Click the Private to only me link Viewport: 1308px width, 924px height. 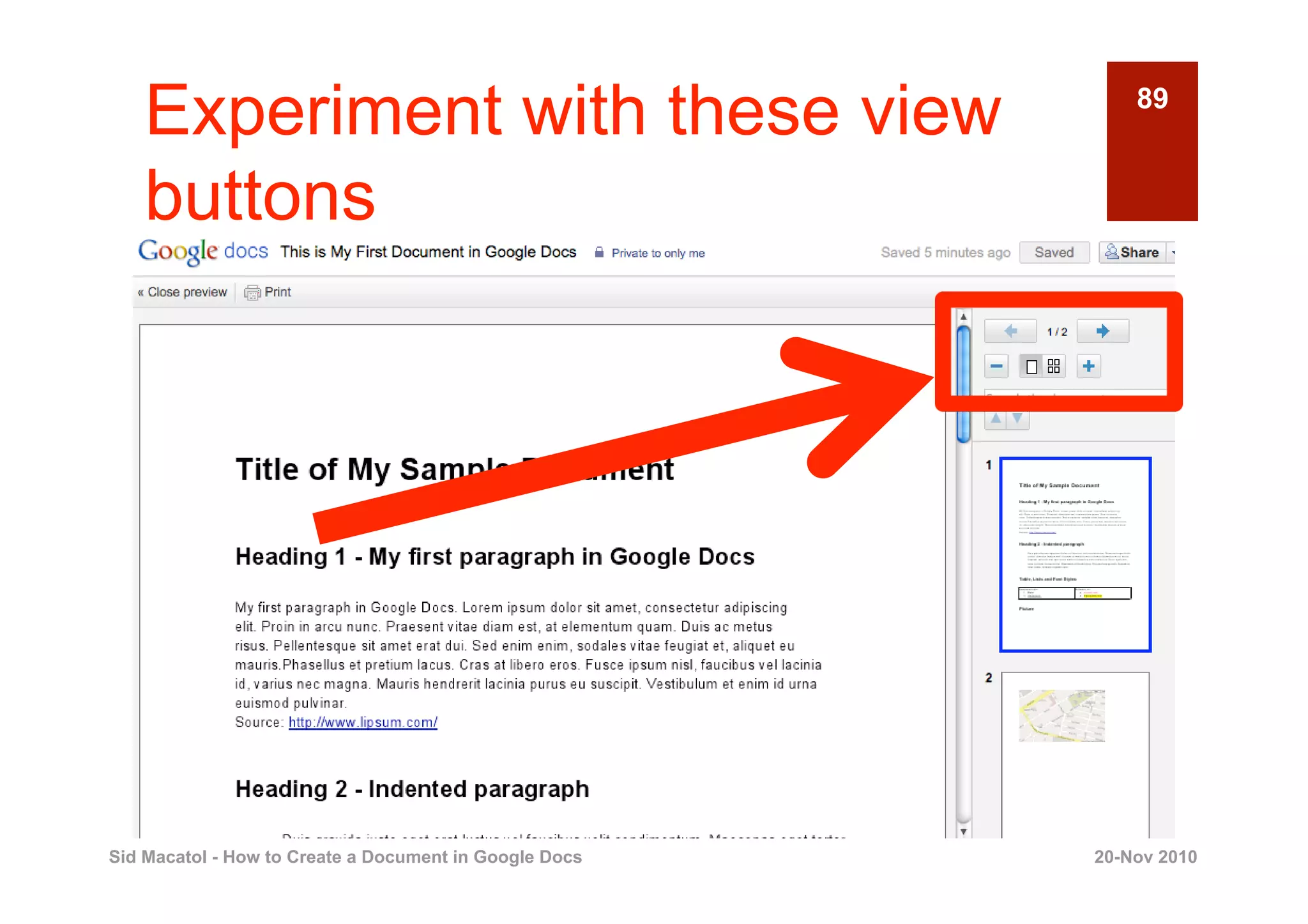(x=658, y=254)
